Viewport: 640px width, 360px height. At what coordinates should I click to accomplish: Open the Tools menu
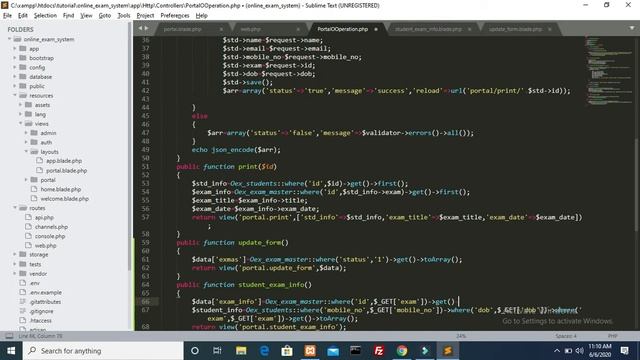tap(124, 16)
